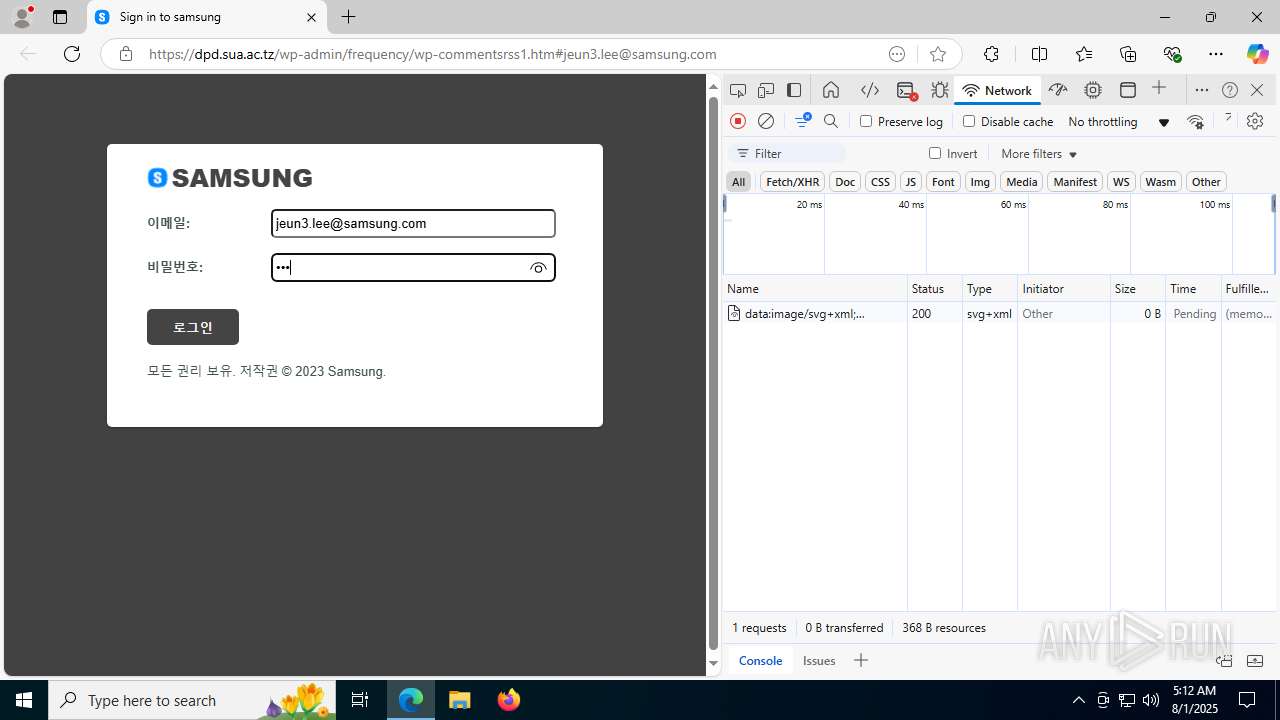Filter requests by Media type
The image size is (1280, 720).
click(1021, 182)
